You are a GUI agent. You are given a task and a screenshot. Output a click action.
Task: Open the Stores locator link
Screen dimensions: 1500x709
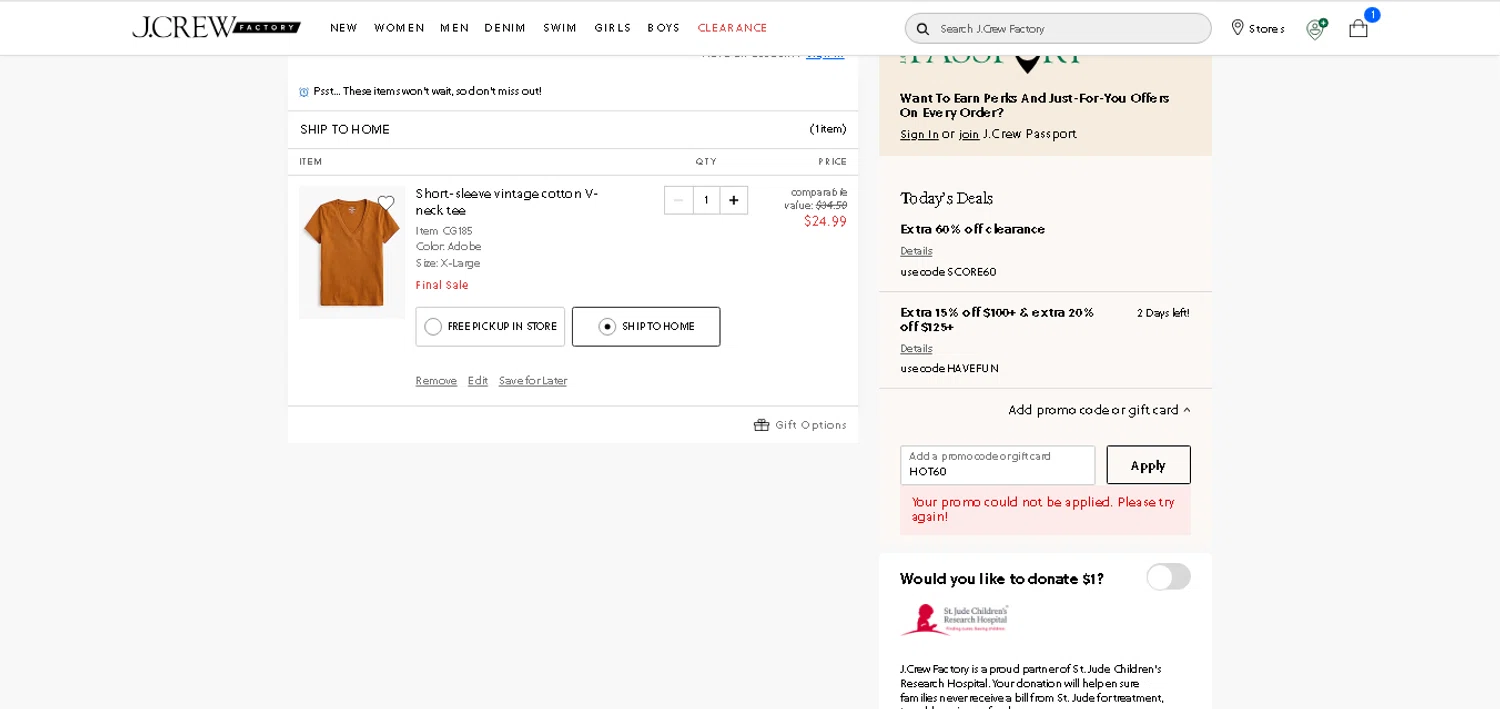tap(1258, 28)
